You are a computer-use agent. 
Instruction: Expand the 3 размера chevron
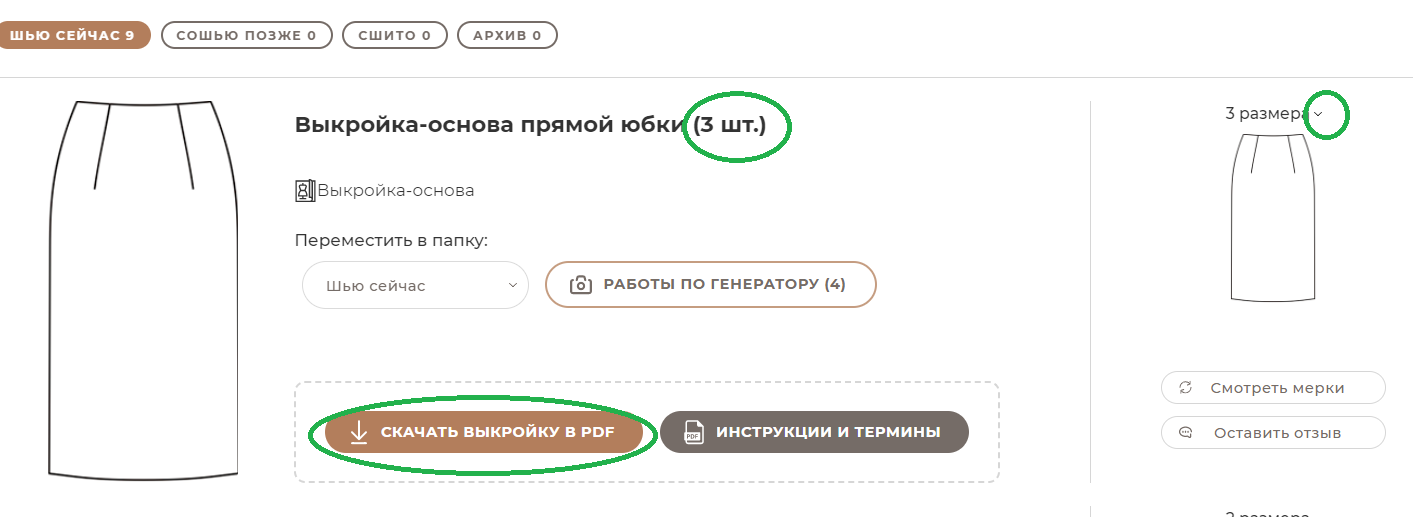[1318, 114]
